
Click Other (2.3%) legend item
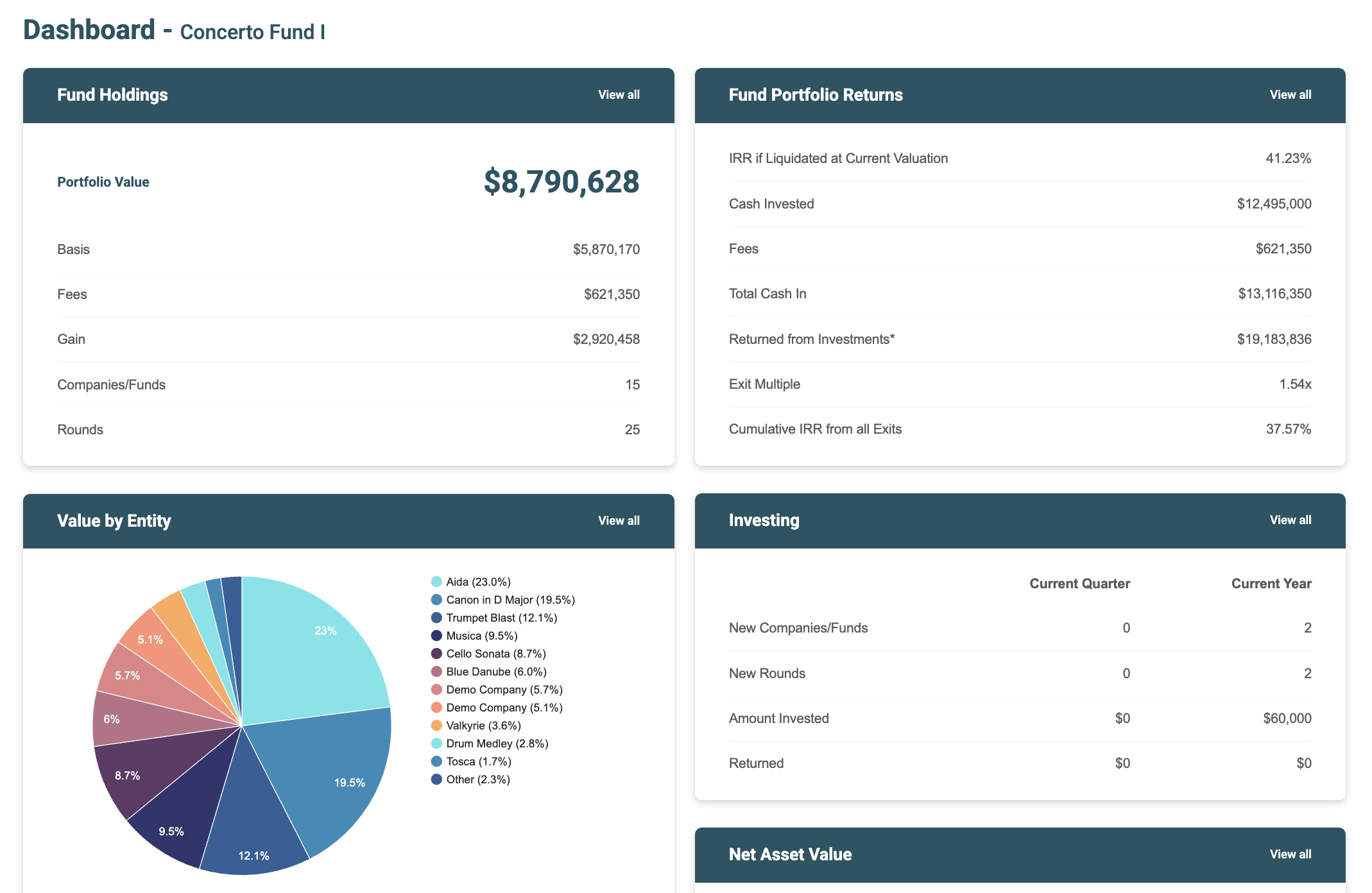point(477,779)
